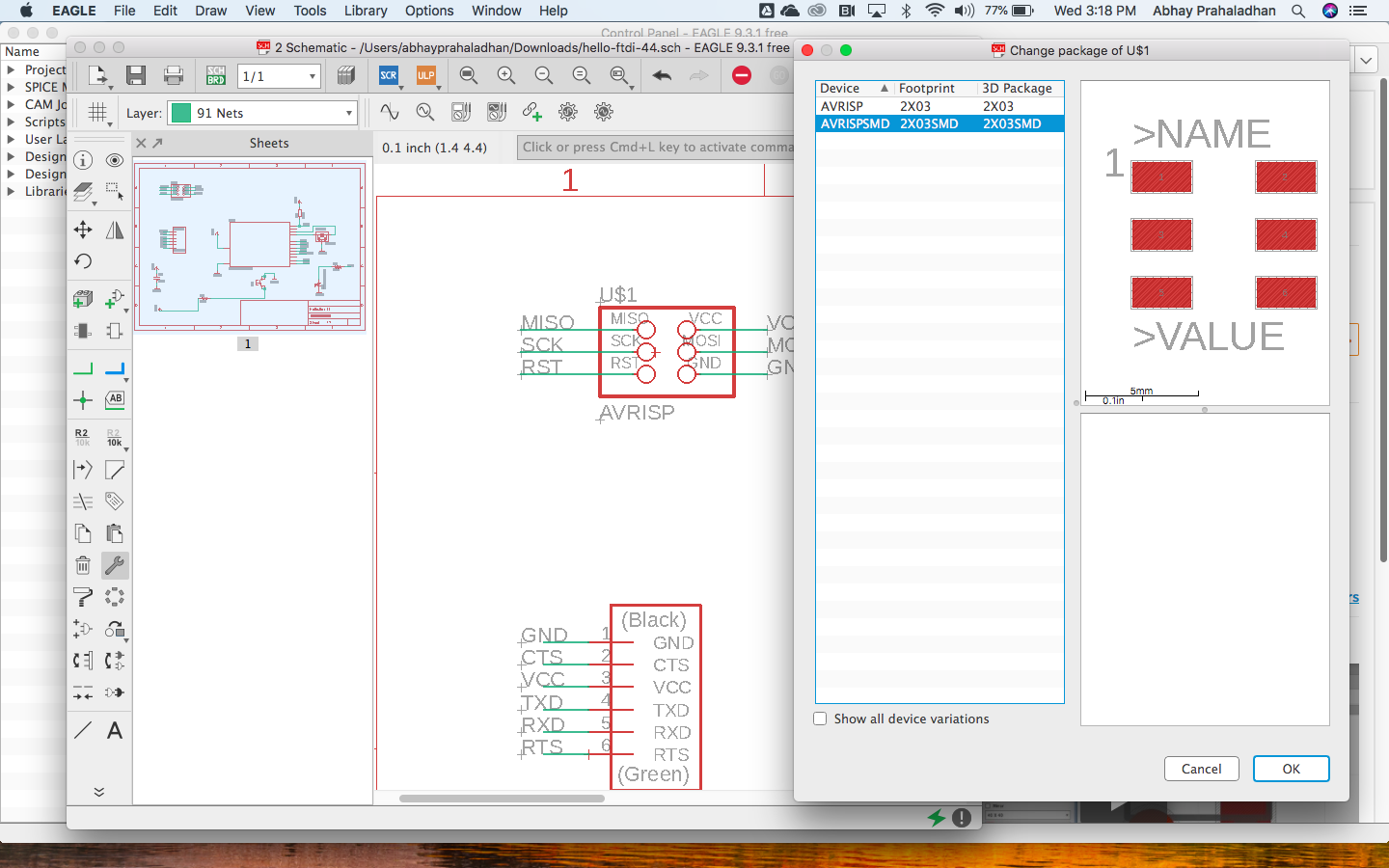Show more tools with the double chevron
Image resolution: width=1389 pixels, height=868 pixels.
click(x=98, y=792)
